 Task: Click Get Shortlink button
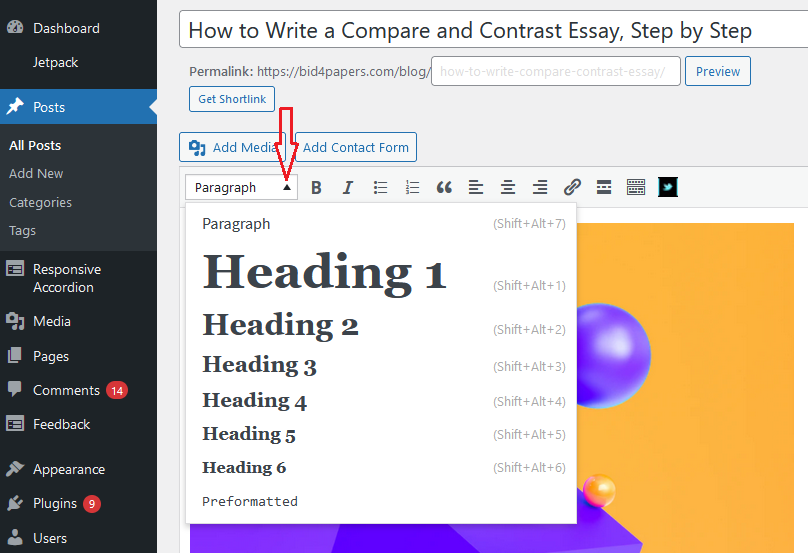click(x=232, y=99)
